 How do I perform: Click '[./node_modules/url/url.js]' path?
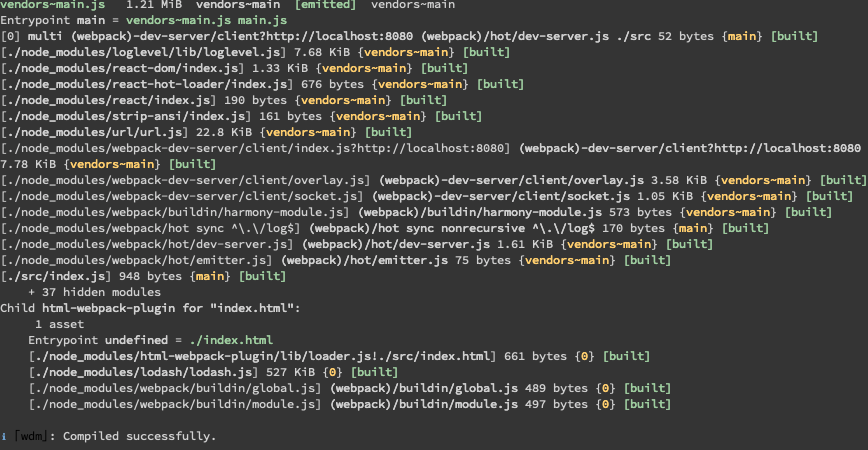point(94,132)
